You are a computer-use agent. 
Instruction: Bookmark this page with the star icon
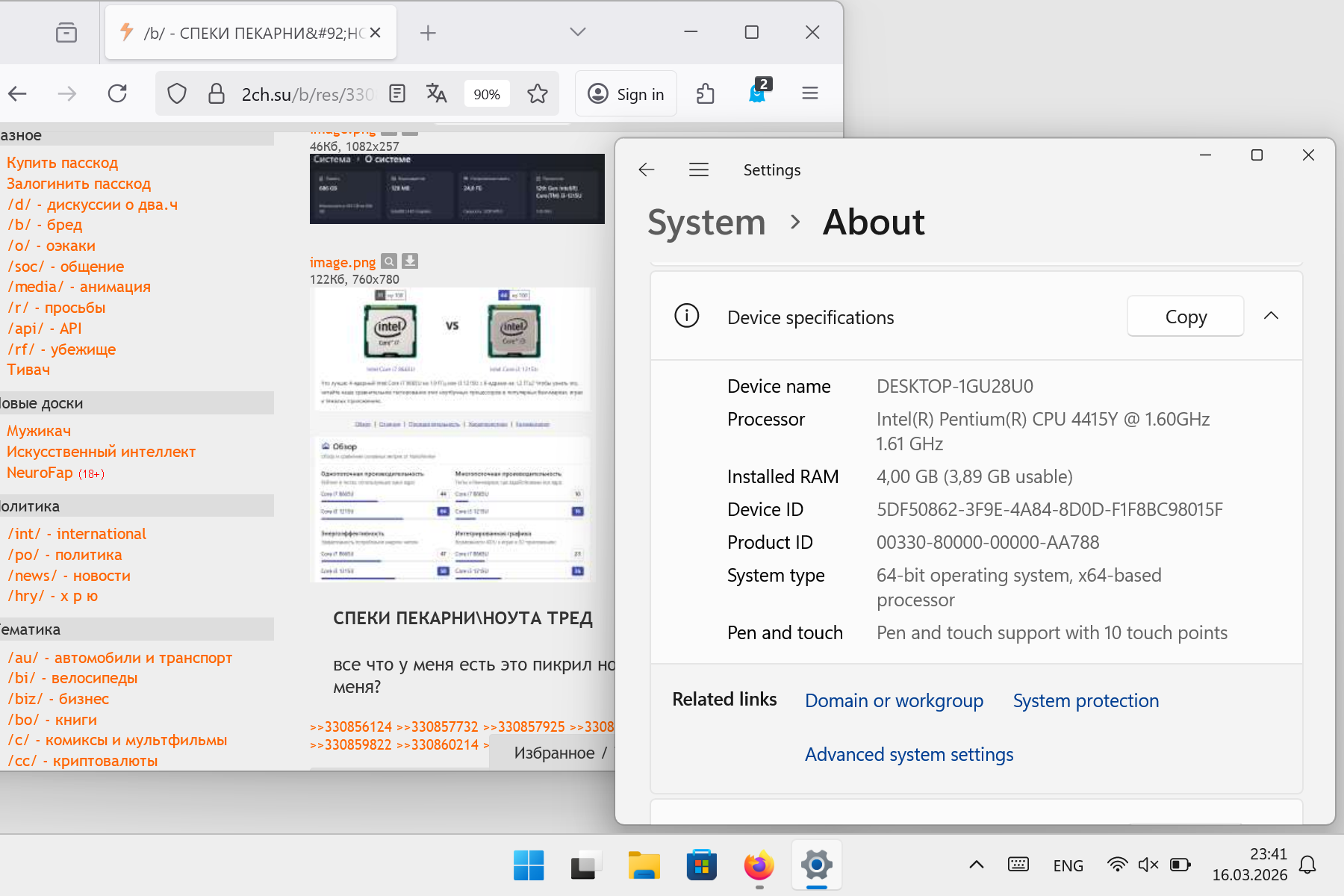click(538, 93)
